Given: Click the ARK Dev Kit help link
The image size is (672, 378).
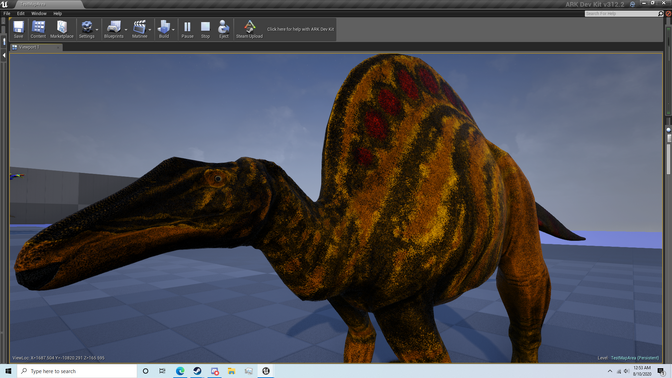Looking at the screenshot, I should (x=300, y=29).
